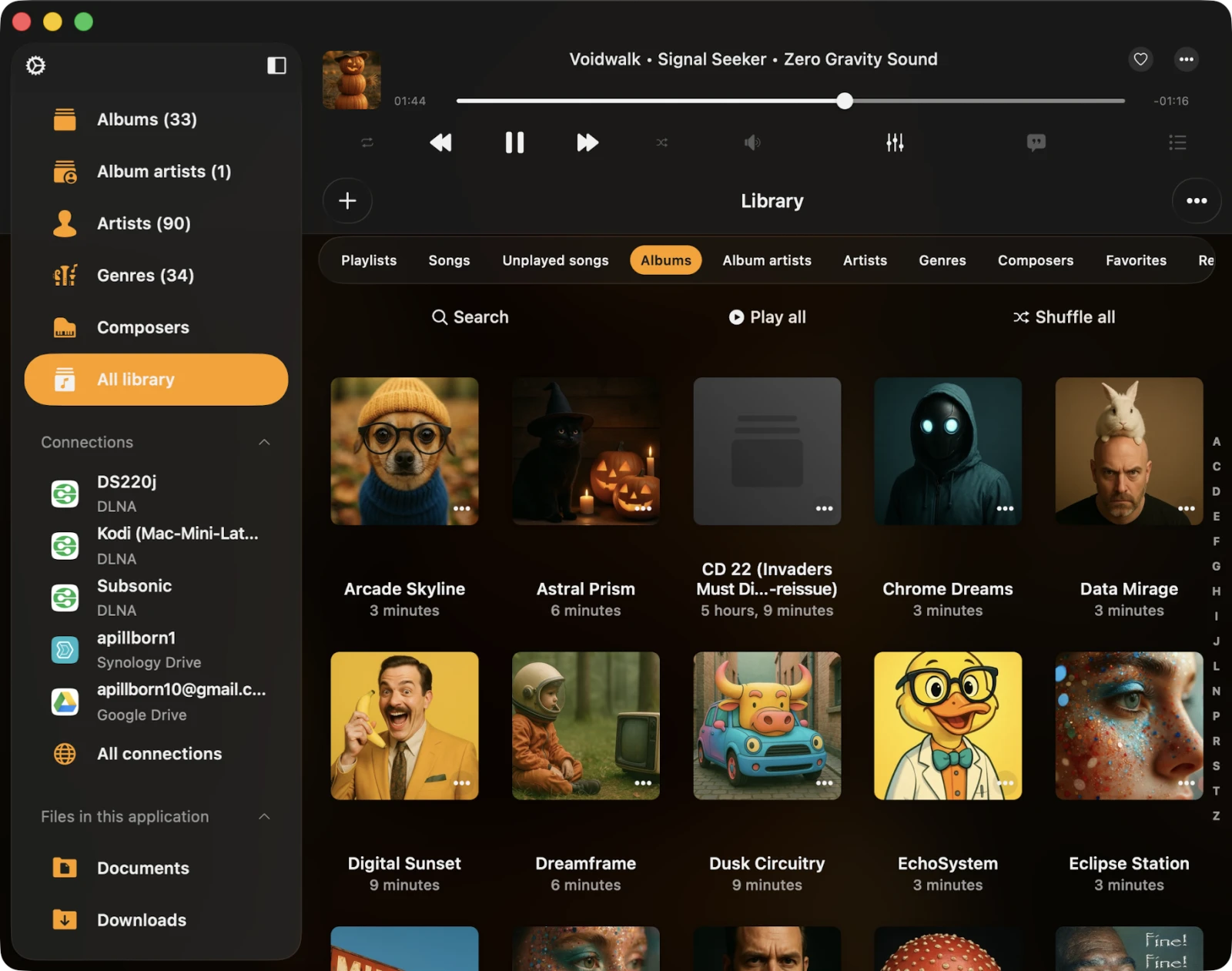Viewport: 1232px width, 971px height.
Task: Click Shuffle all
Action: (x=1064, y=317)
